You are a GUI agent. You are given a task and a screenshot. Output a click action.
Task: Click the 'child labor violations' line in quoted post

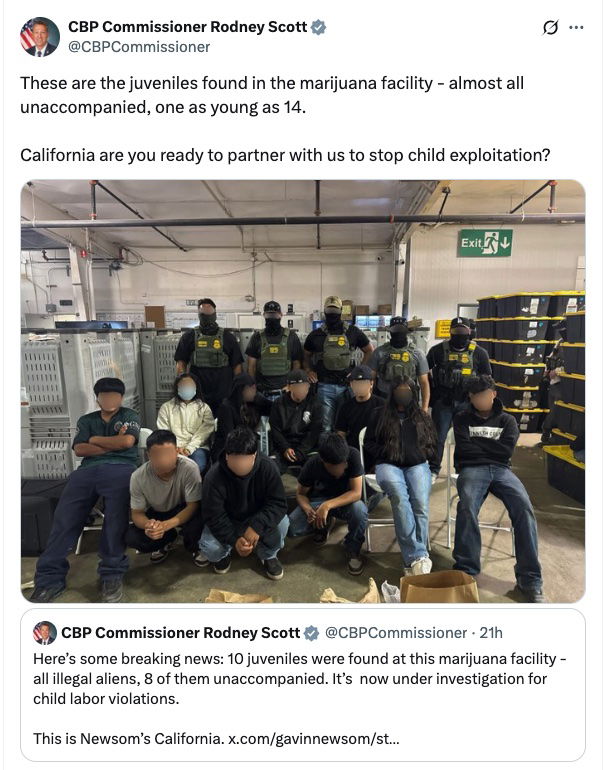click(x=106, y=699)
